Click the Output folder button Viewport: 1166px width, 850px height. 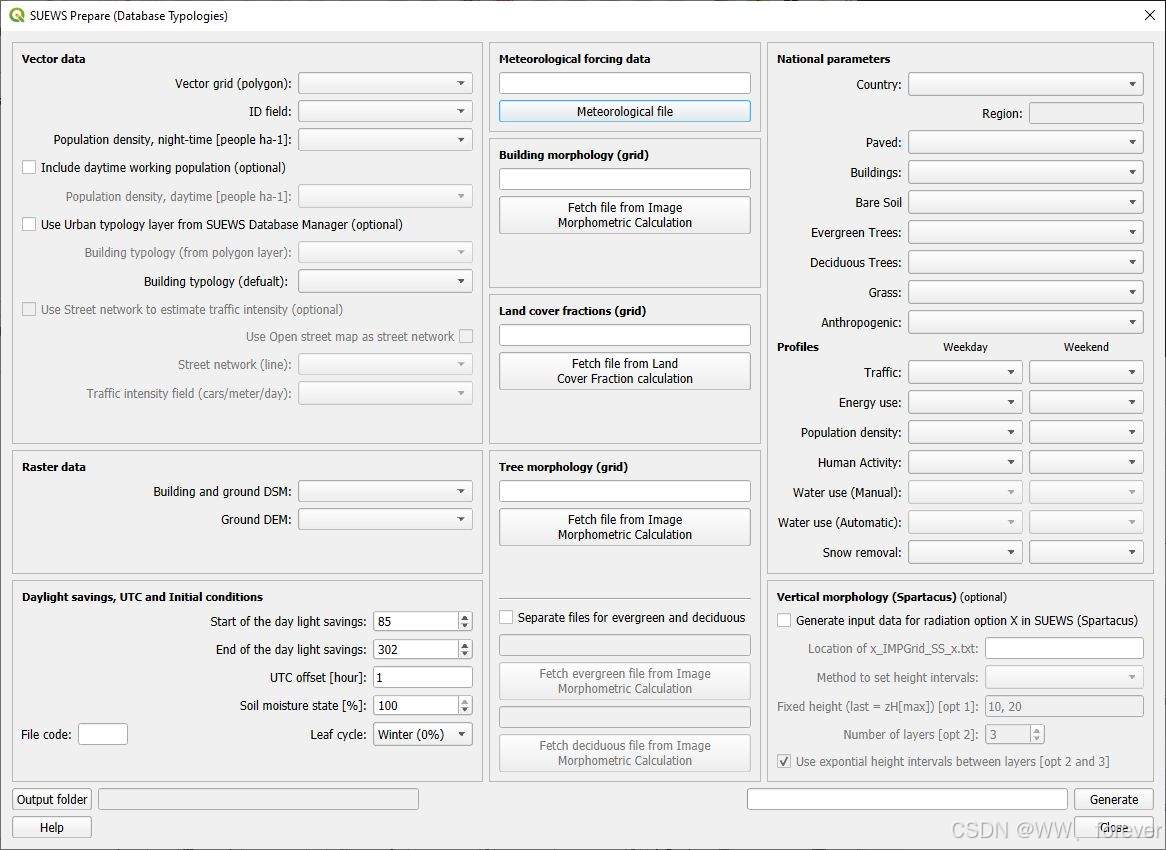(x=52, y=799)
